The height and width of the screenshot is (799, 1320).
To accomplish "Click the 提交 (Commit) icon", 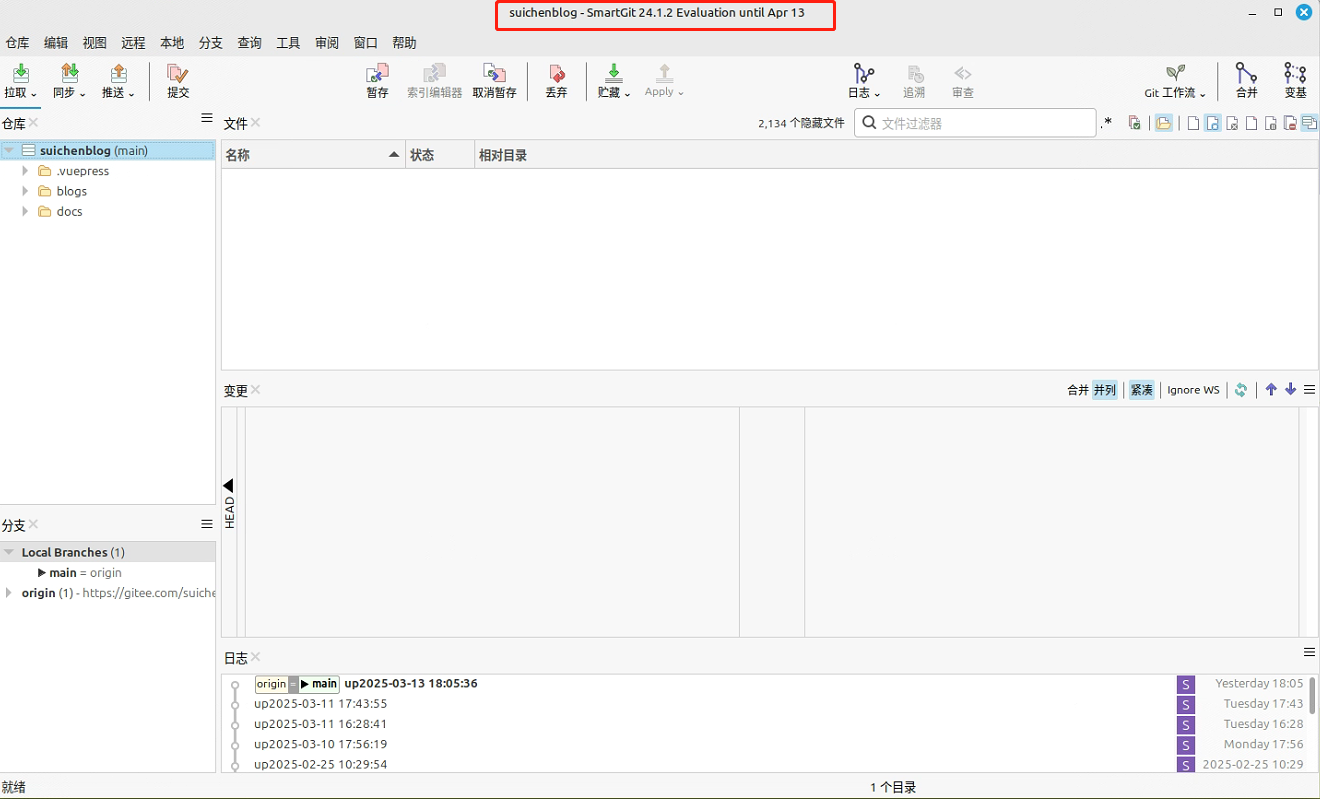I will 177,80.
